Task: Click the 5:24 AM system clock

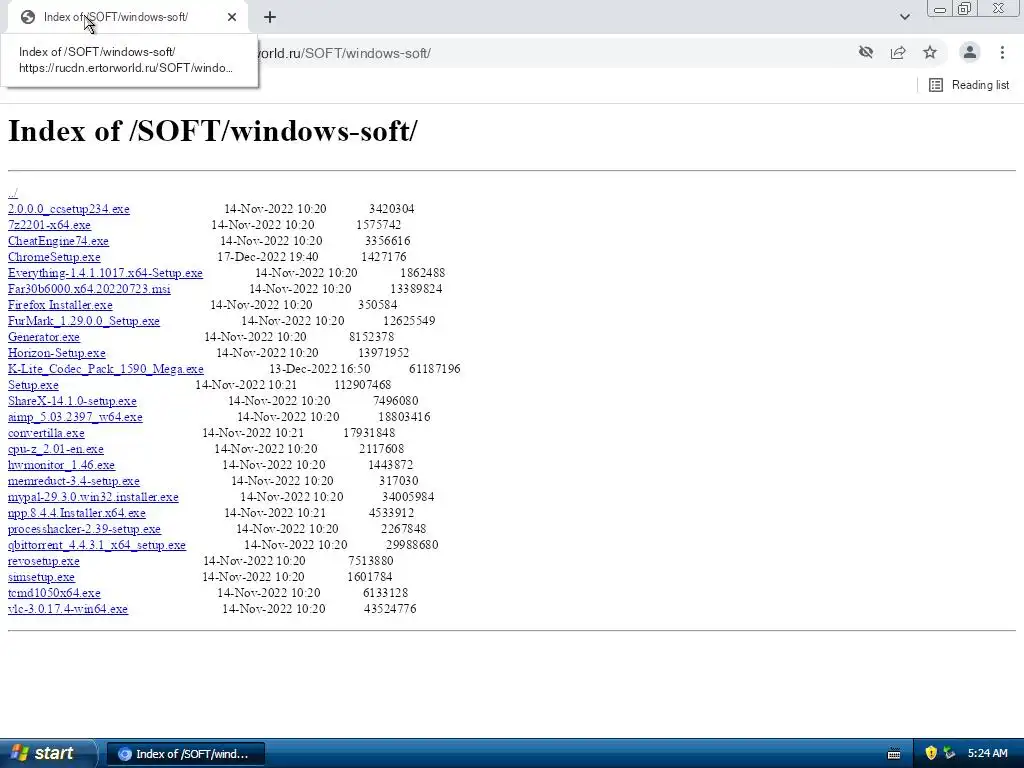Action: click(987, 754)
